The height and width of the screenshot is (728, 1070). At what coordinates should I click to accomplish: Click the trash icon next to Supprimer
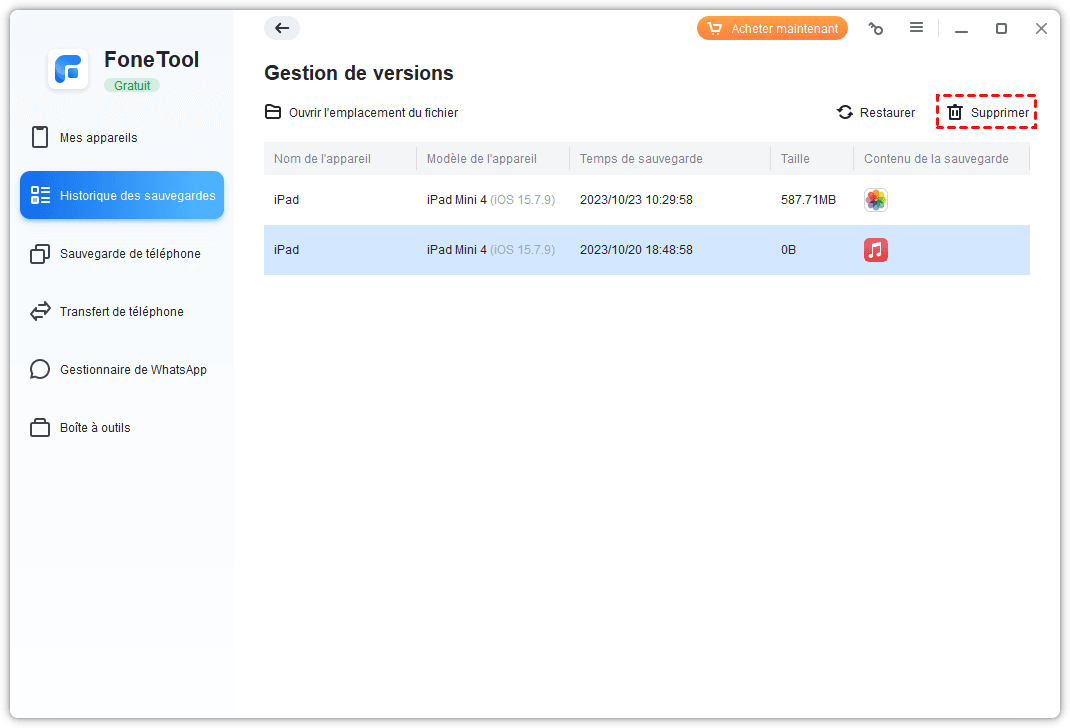pos(955,113)
